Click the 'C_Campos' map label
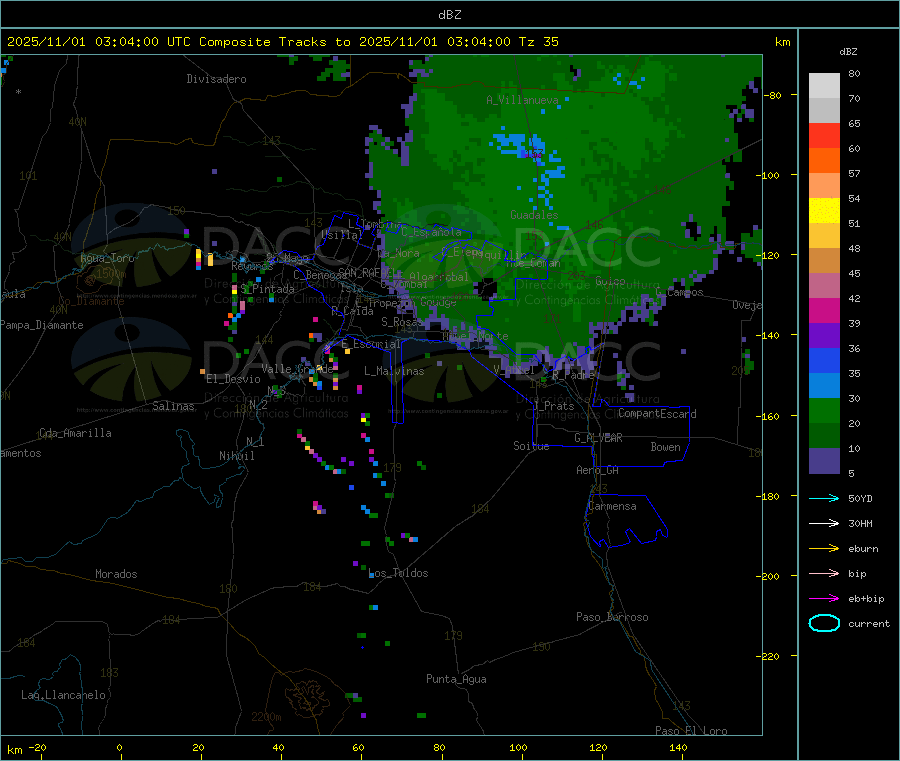 (x=679, y=292)
